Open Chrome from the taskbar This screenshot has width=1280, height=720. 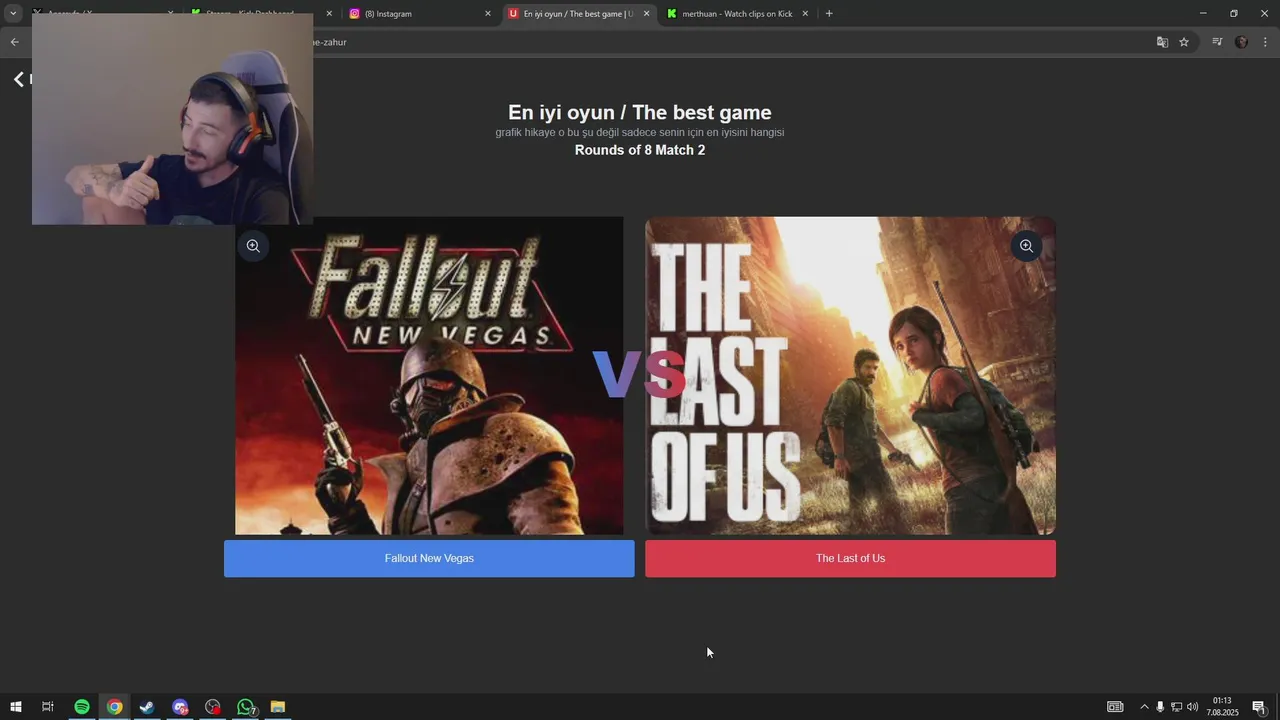(115, 707)
